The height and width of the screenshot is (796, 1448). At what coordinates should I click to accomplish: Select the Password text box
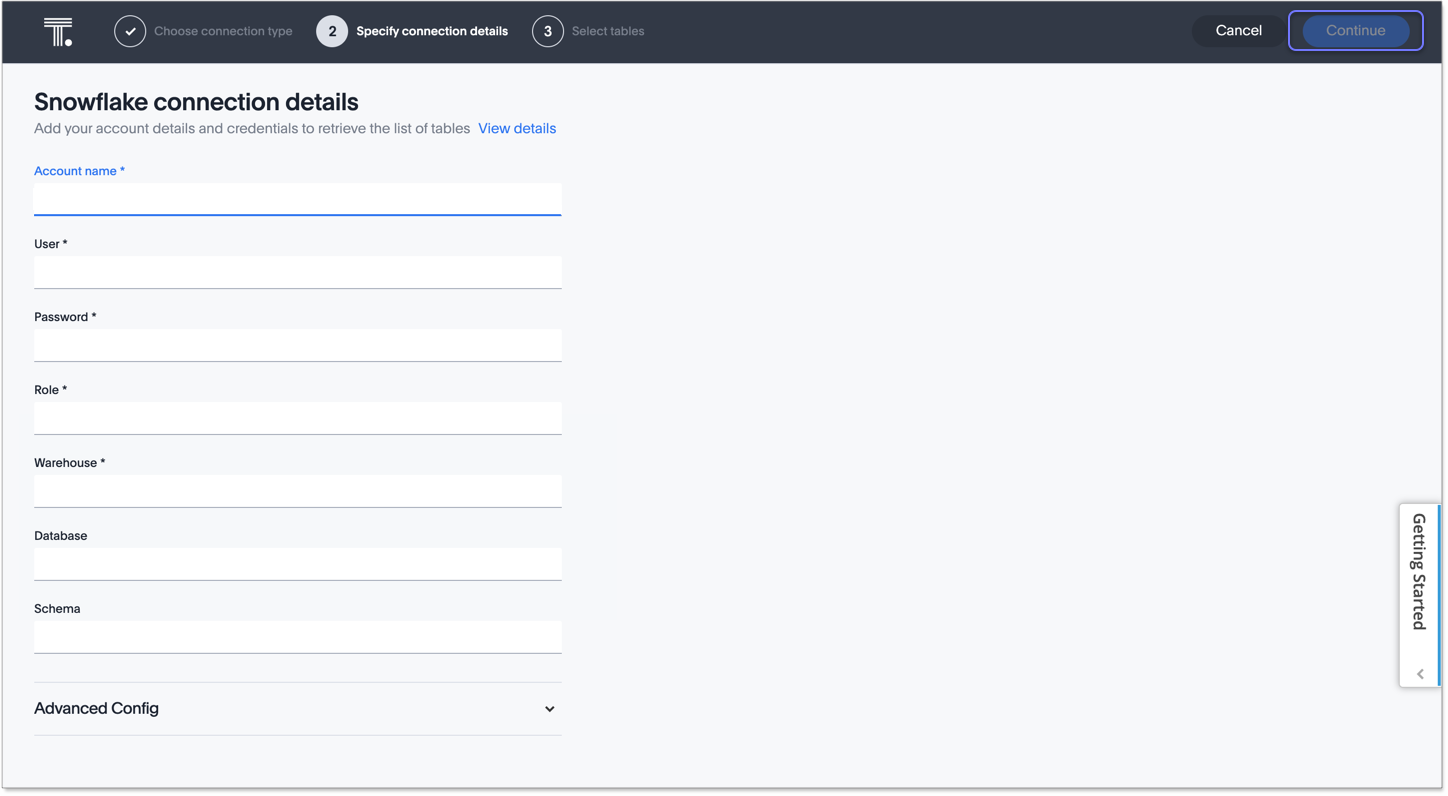(297, 345)
